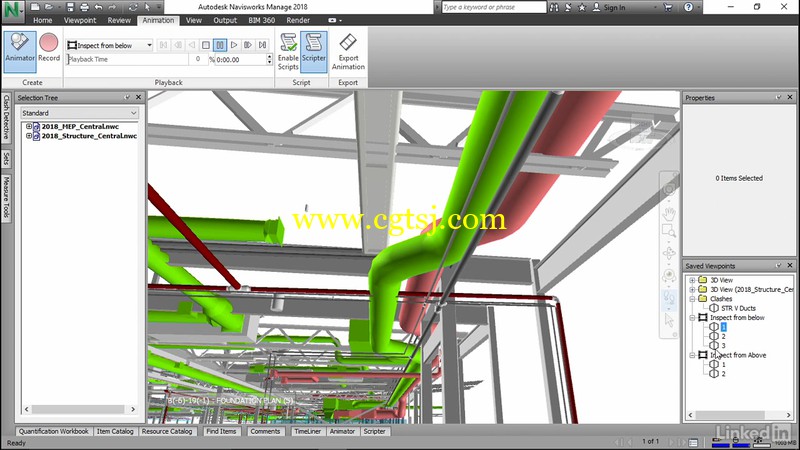Click the time field up stepper arrow

269,57
